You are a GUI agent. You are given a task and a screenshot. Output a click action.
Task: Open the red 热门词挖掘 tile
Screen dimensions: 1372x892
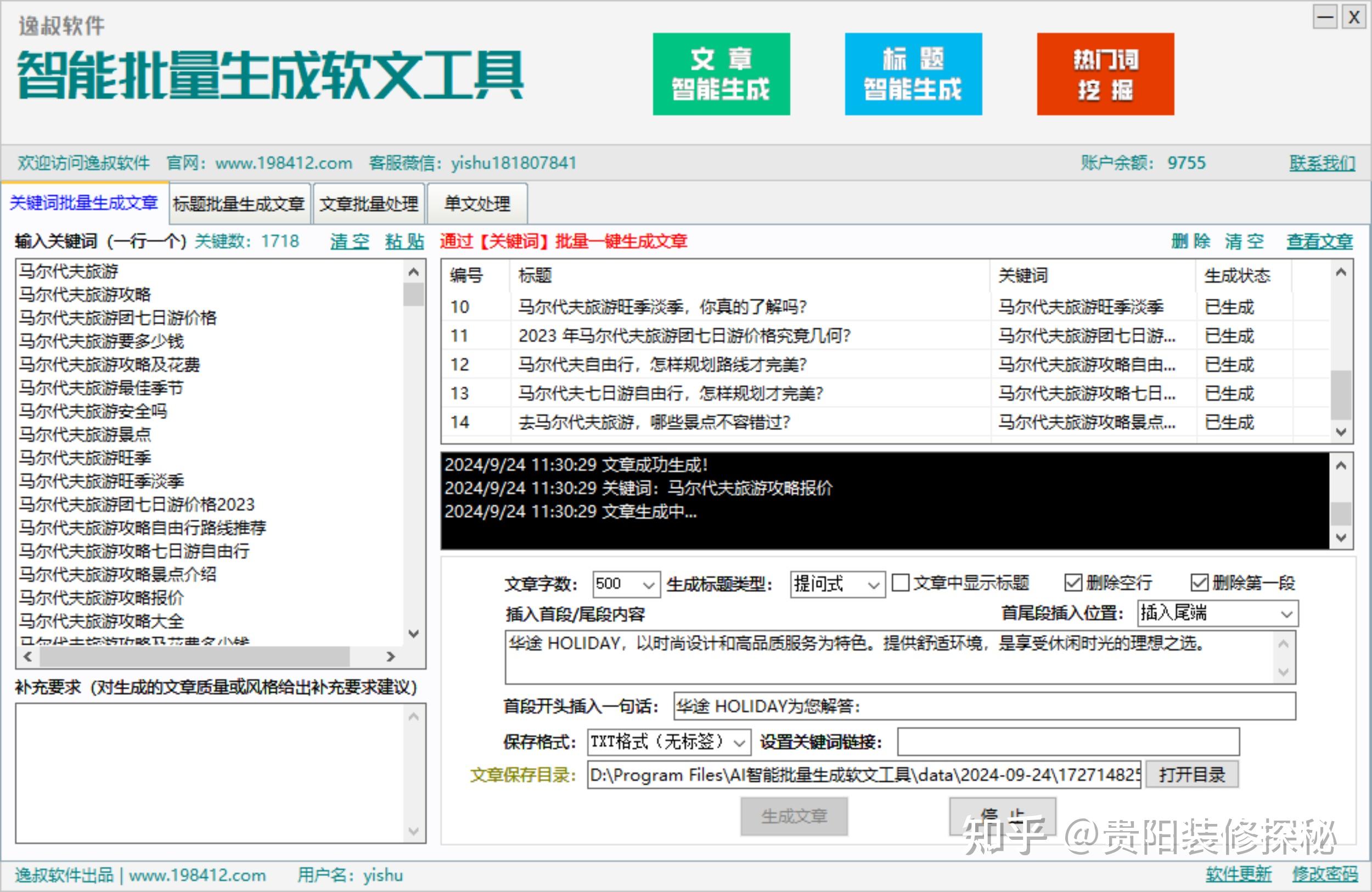tap(1105, 74)
